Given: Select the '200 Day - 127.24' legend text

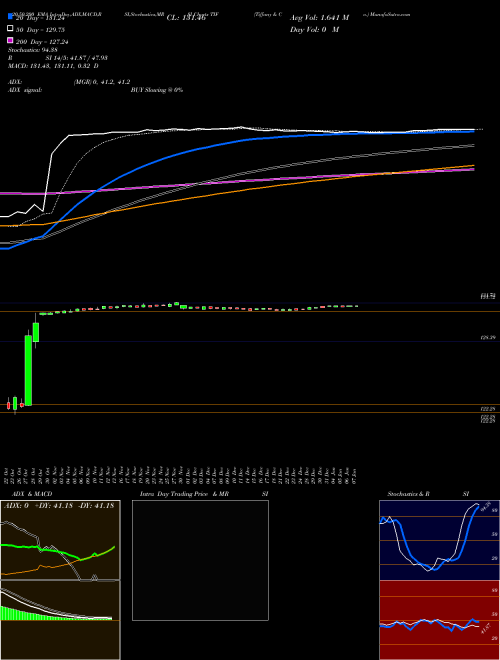Looking at the screenshot, I should [42, 42].
